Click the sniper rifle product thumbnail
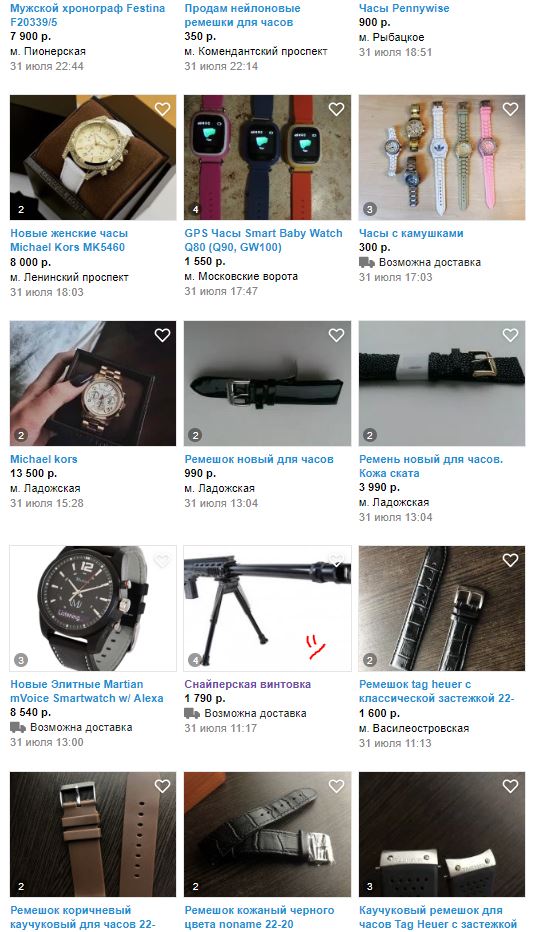This screenshot has height=932, width=536. (267, 609)
